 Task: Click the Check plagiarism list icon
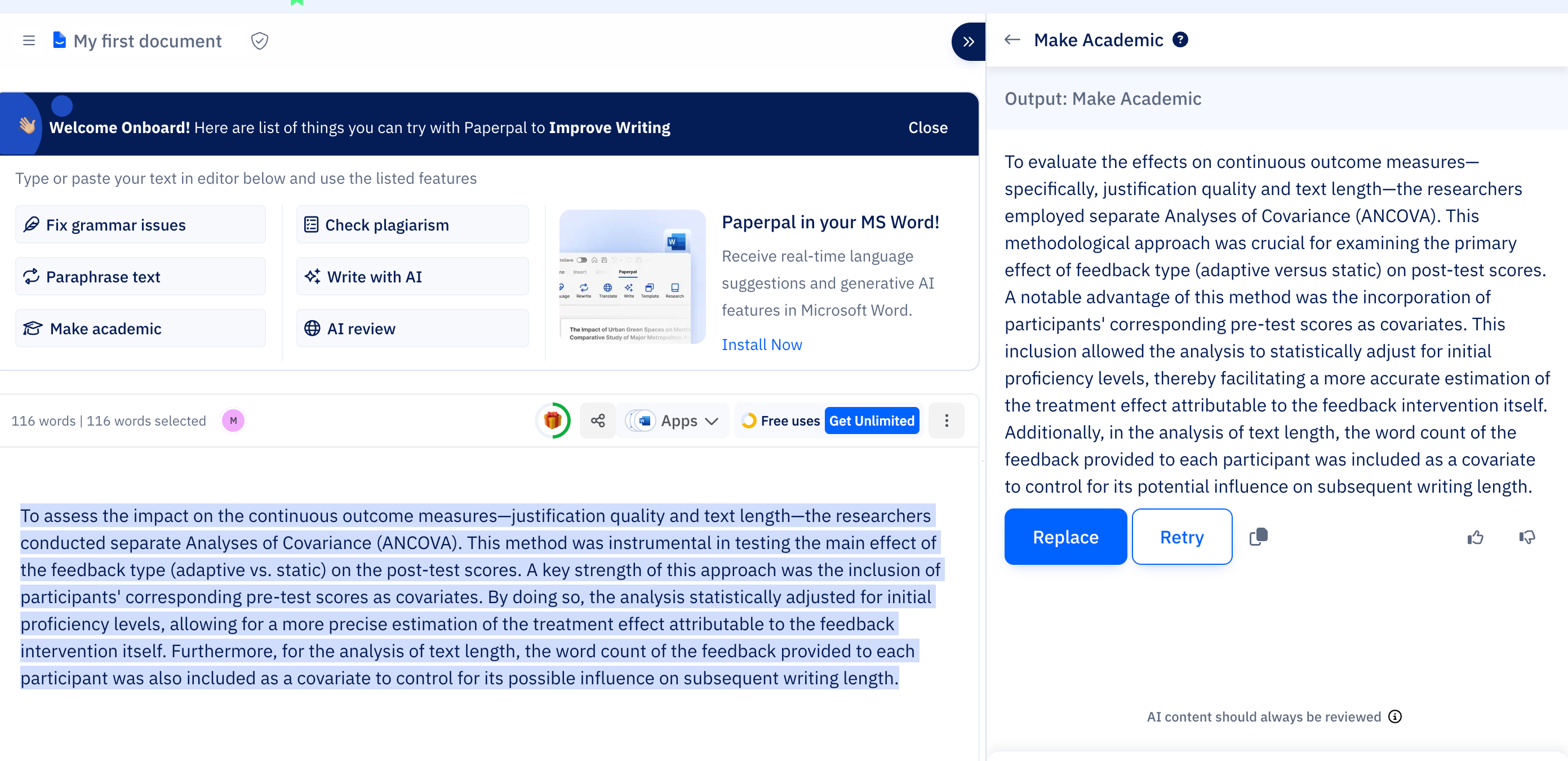tap(311, 225)
